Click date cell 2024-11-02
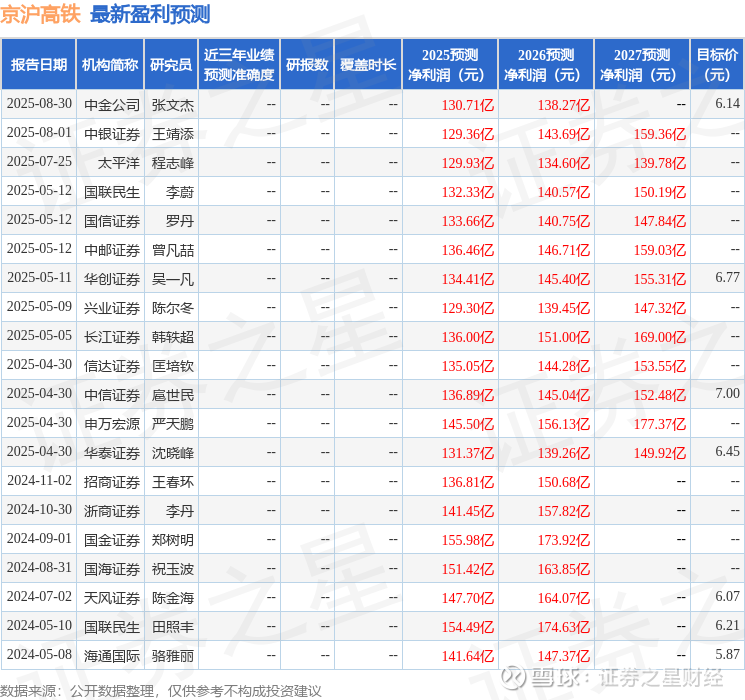The height and width of the screenshot is (700, 745). [39, 480]
